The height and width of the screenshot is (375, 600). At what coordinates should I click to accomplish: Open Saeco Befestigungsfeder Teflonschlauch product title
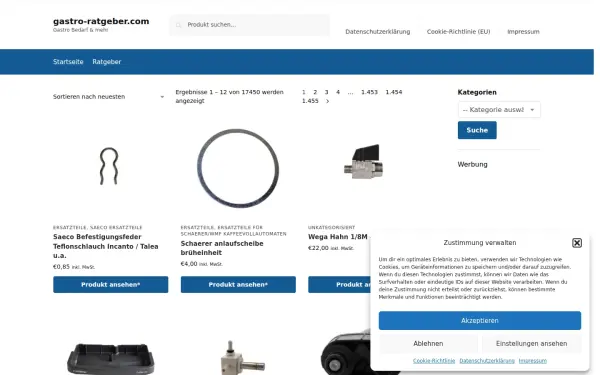pyautogui.click(x=106, y=246)
